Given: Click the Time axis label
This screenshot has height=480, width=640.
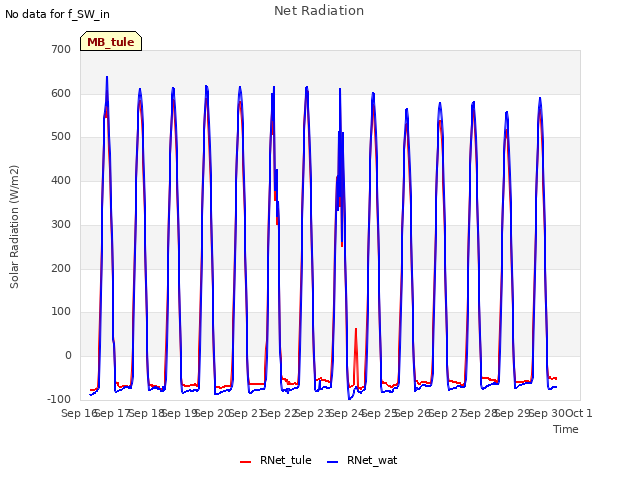Looking at the screenshot, I should click(x=566, y=429).
